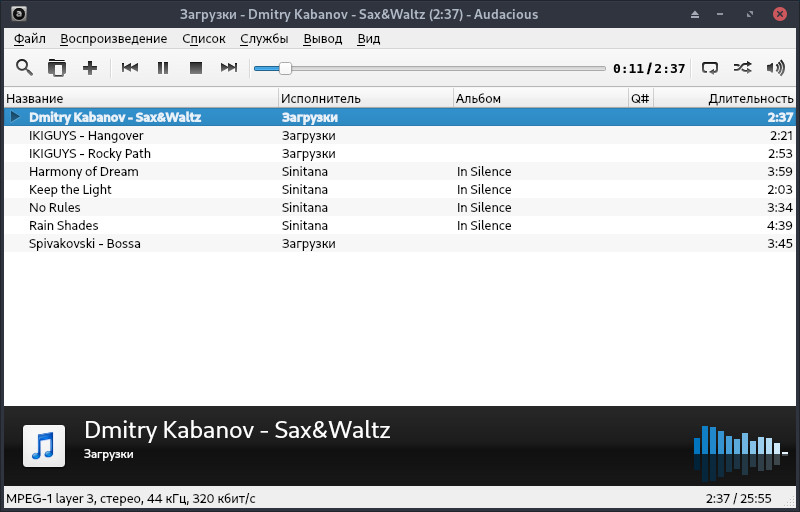This screenshot has height=512, width=800.
Task: Click the album art music note thumbnail
Action: [44, 446]
